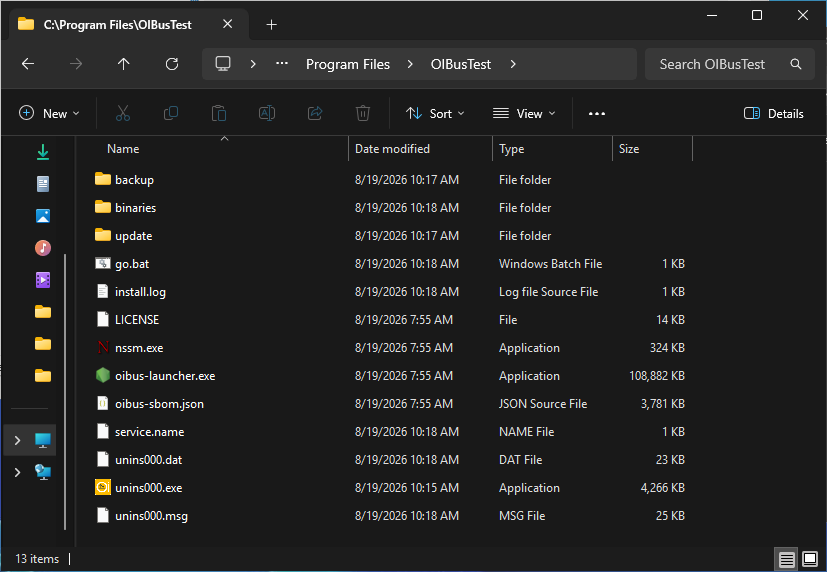Click the Paste clipboard icon
The height and width of the screenshot is (572, 827).
pyautogui.click(x=219, y=113)
